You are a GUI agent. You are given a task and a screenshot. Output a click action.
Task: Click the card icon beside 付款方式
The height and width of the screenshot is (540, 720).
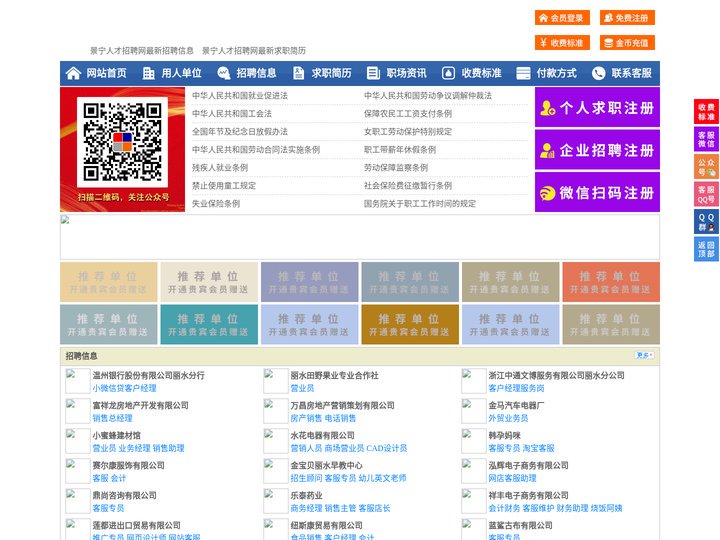point(523,73)
